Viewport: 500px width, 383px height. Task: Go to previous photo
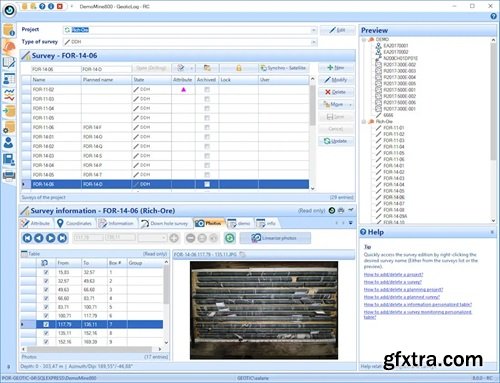[39, 238]
